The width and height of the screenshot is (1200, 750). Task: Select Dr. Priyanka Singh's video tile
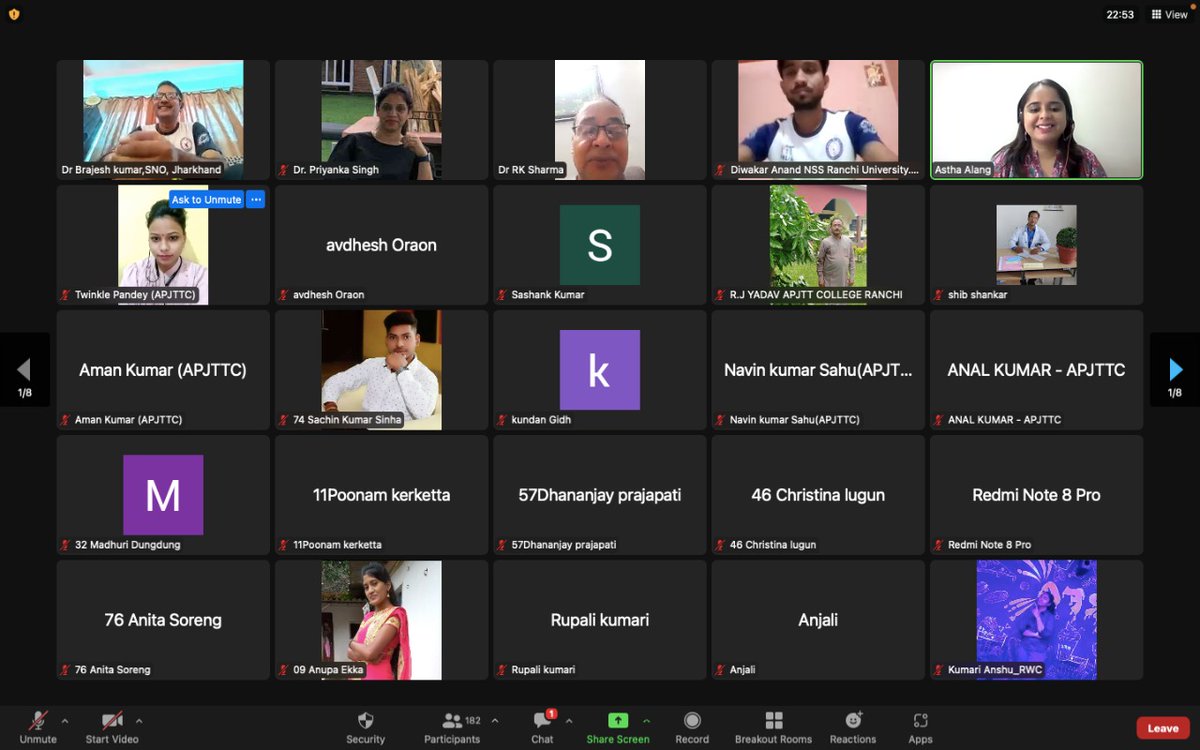(382, 120)
